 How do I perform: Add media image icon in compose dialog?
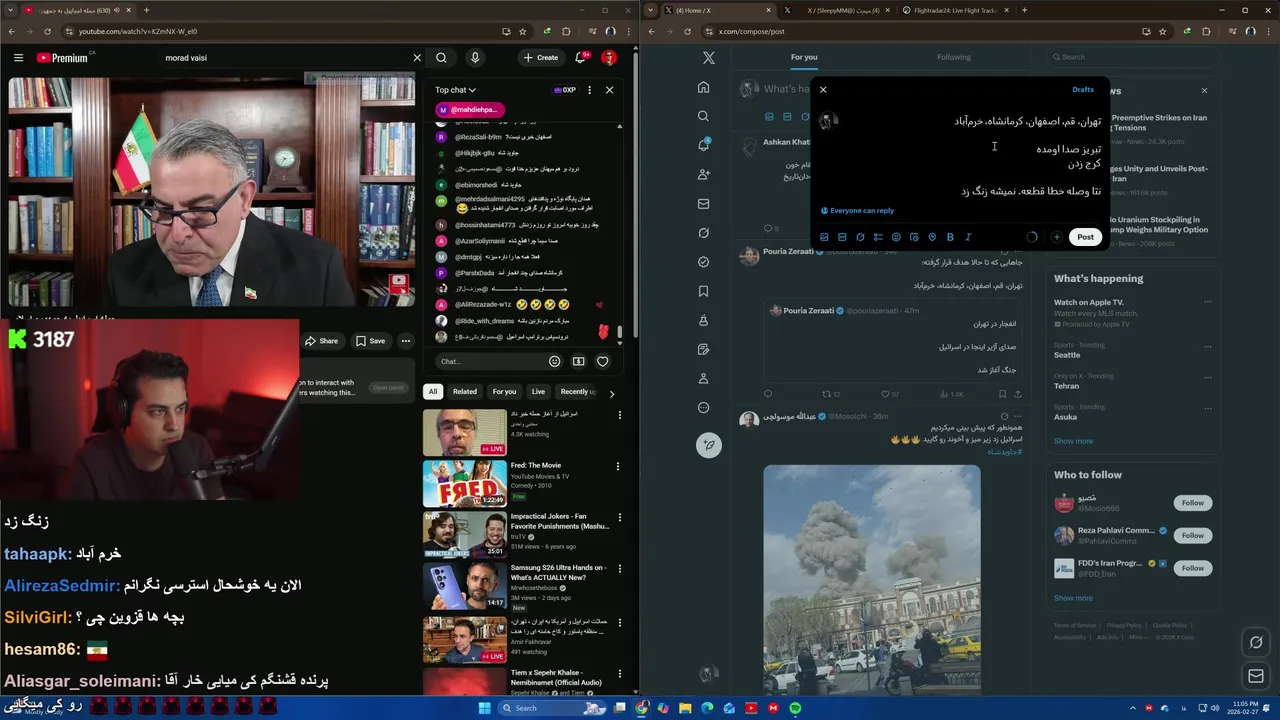(824, 237)
